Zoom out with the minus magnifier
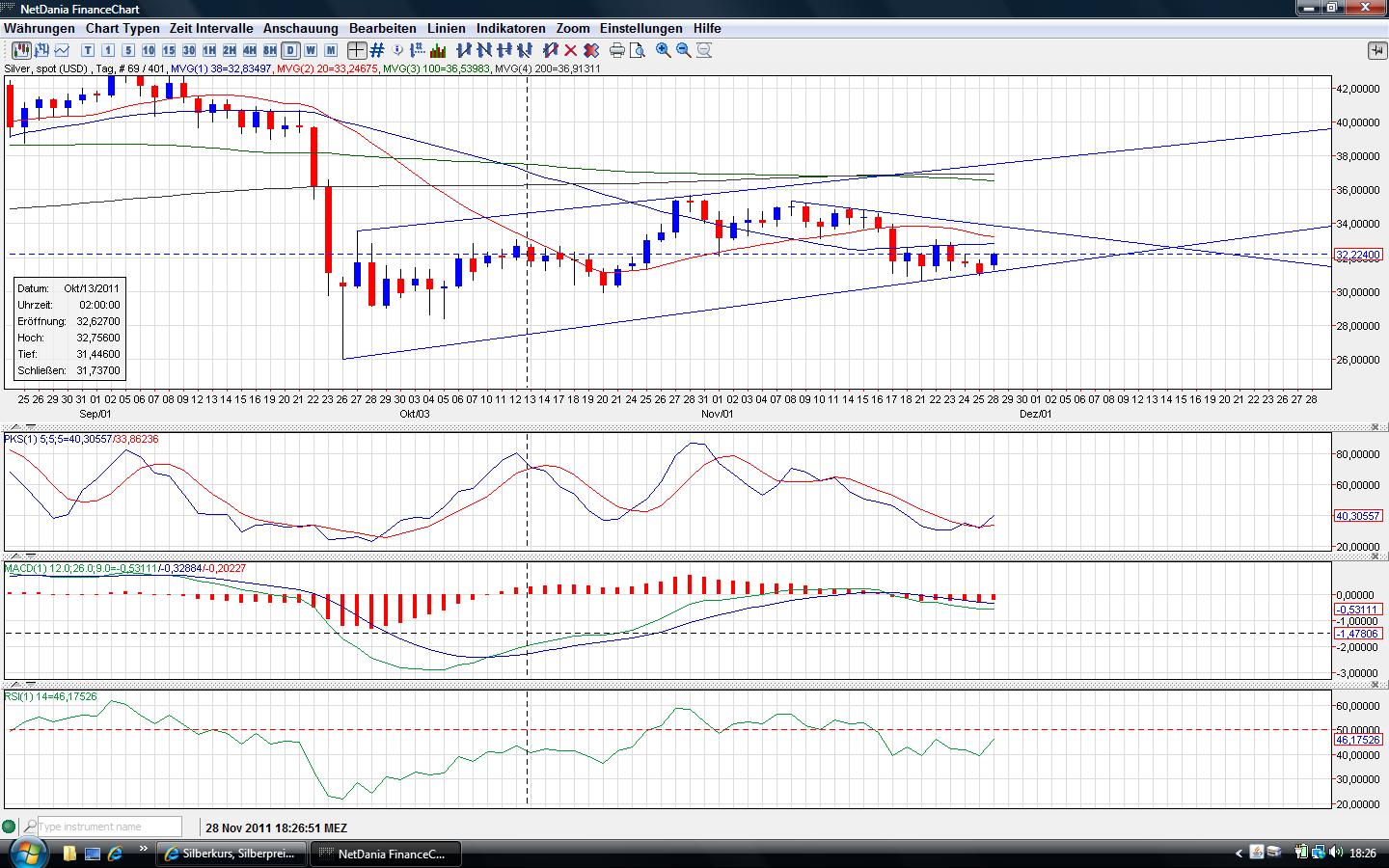Viewport: 1389px width, 868px height. point(684,50)
